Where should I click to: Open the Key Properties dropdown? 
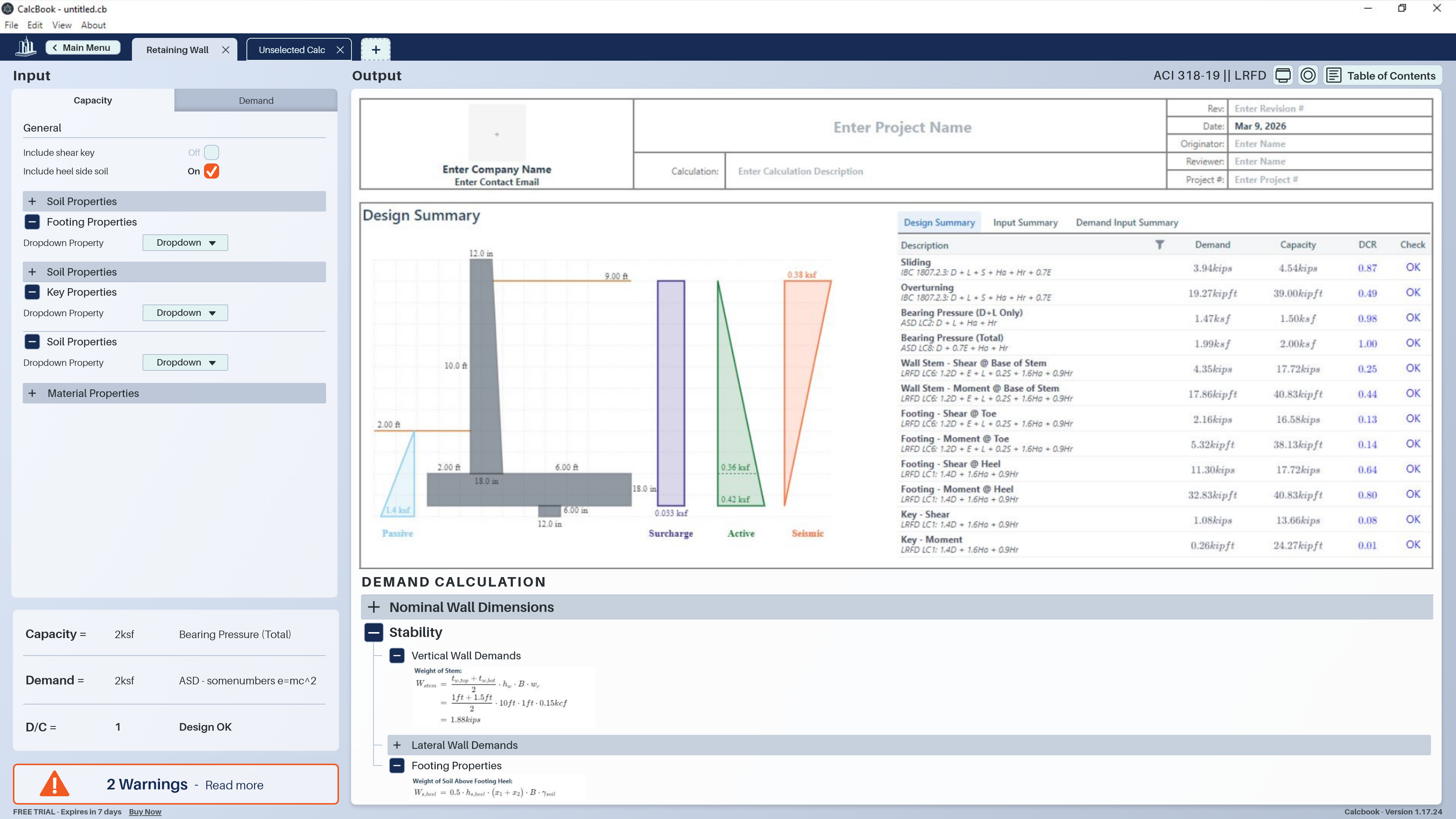tap(185, 312)
